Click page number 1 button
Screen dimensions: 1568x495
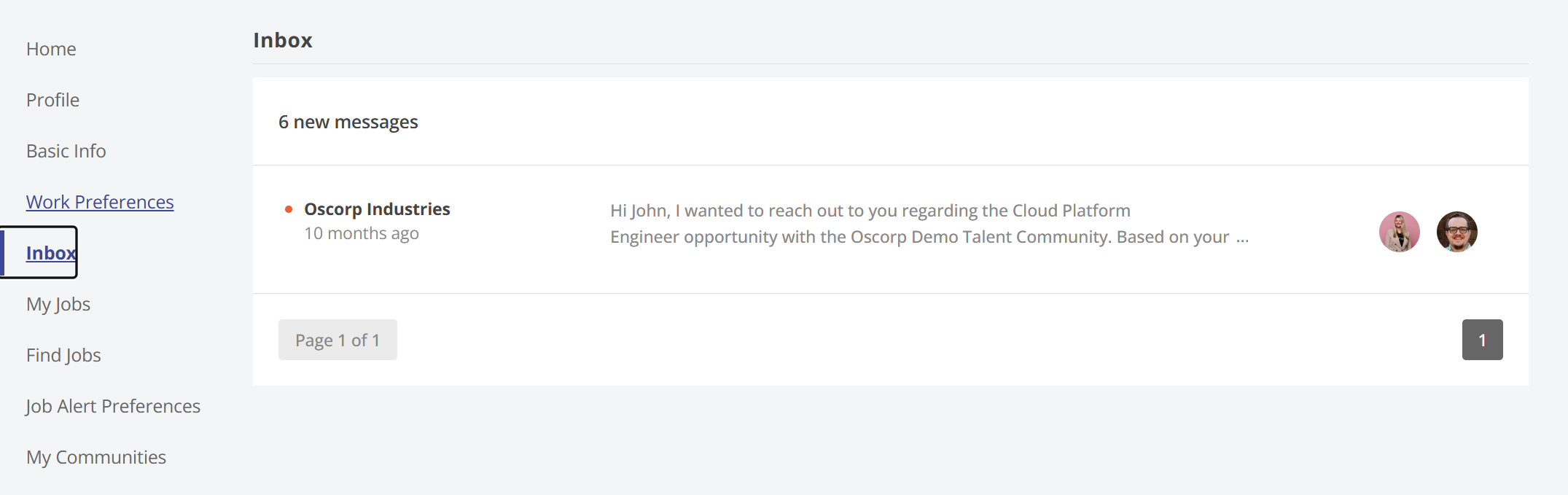pos(1482,340)
